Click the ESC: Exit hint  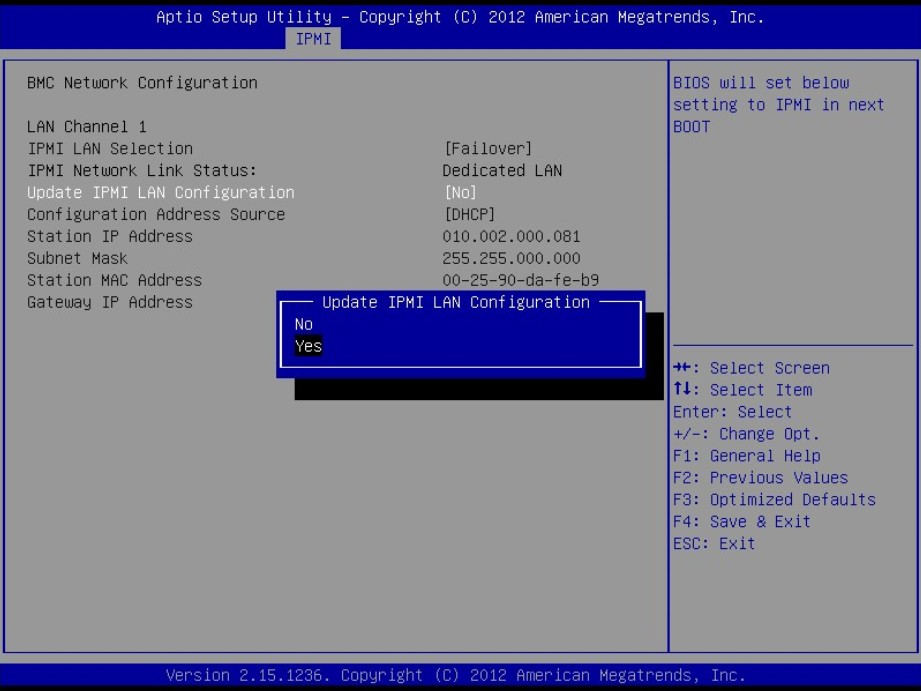point(714,544)
